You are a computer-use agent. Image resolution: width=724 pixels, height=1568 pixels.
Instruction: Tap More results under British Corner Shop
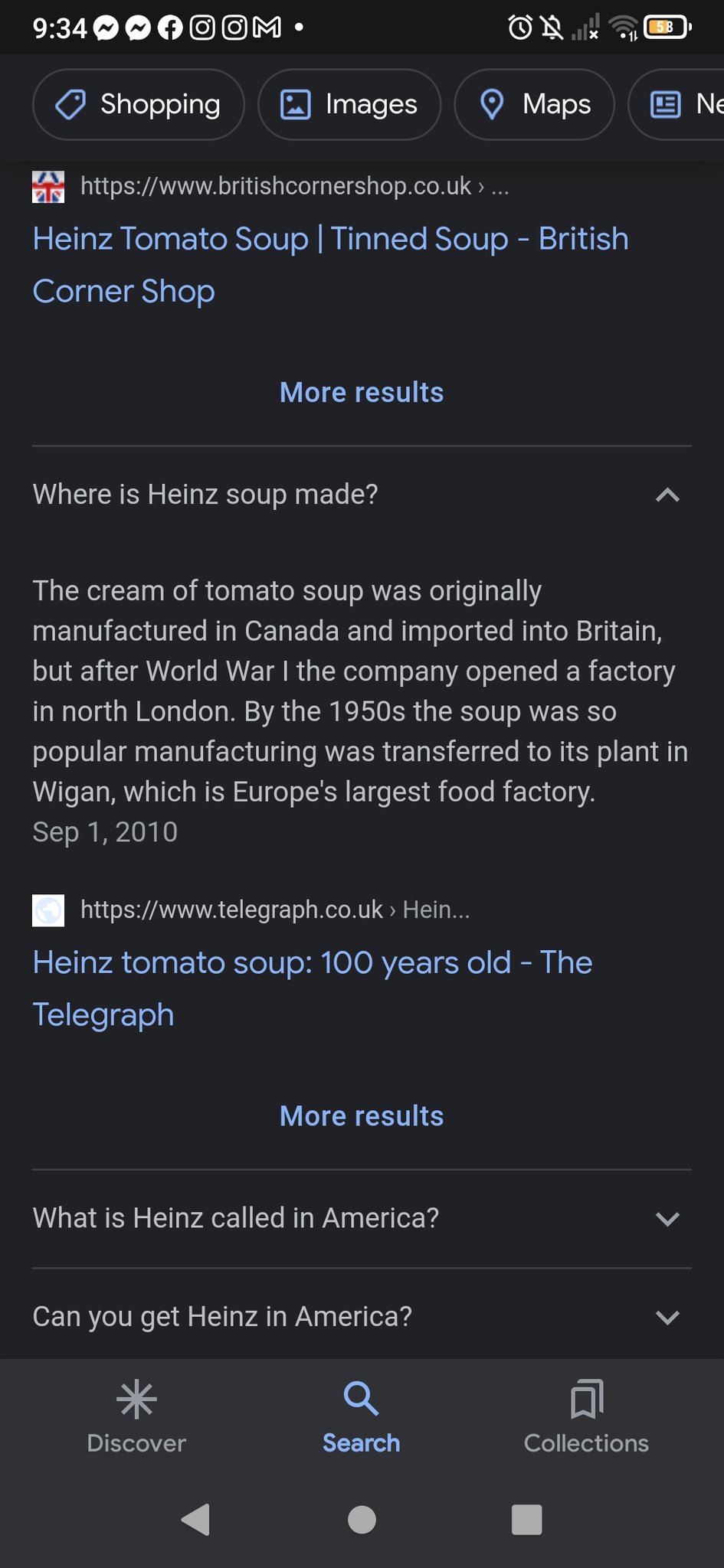362,393
